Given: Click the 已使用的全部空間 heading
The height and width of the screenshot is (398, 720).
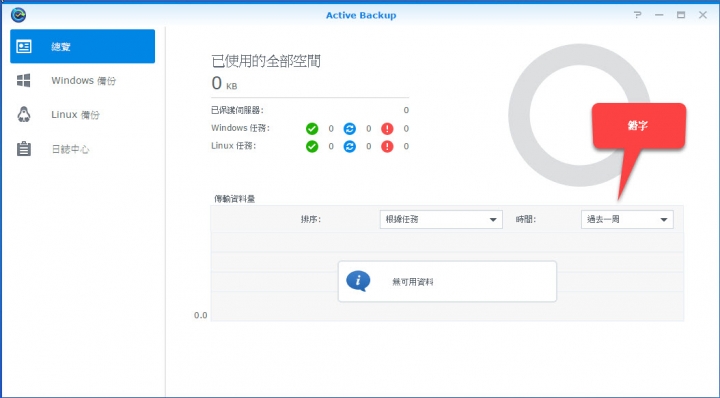Looking at the screenshot, I should coord(266,61).
